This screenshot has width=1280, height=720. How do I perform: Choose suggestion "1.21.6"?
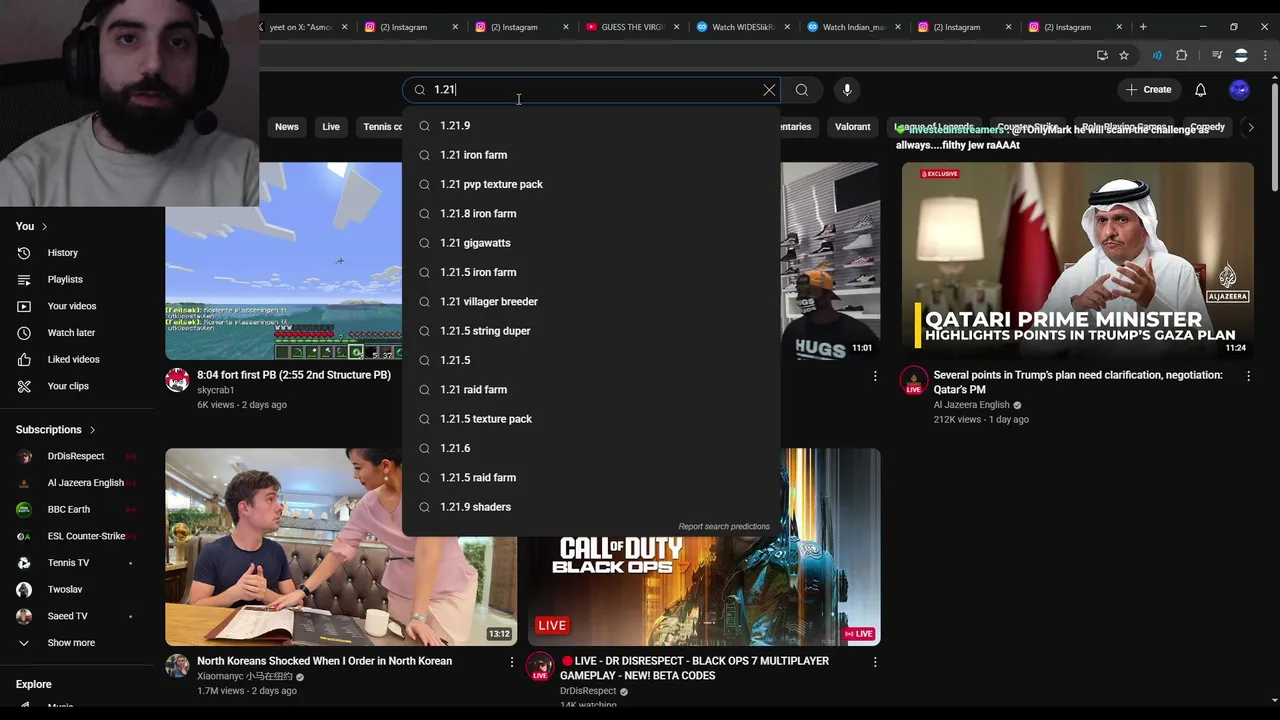tap(591, 448)
